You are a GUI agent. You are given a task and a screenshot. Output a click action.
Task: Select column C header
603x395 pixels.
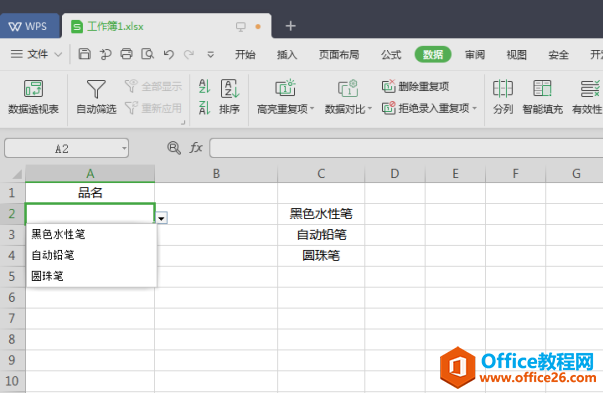pyautogui.click(x=321, y=173)
